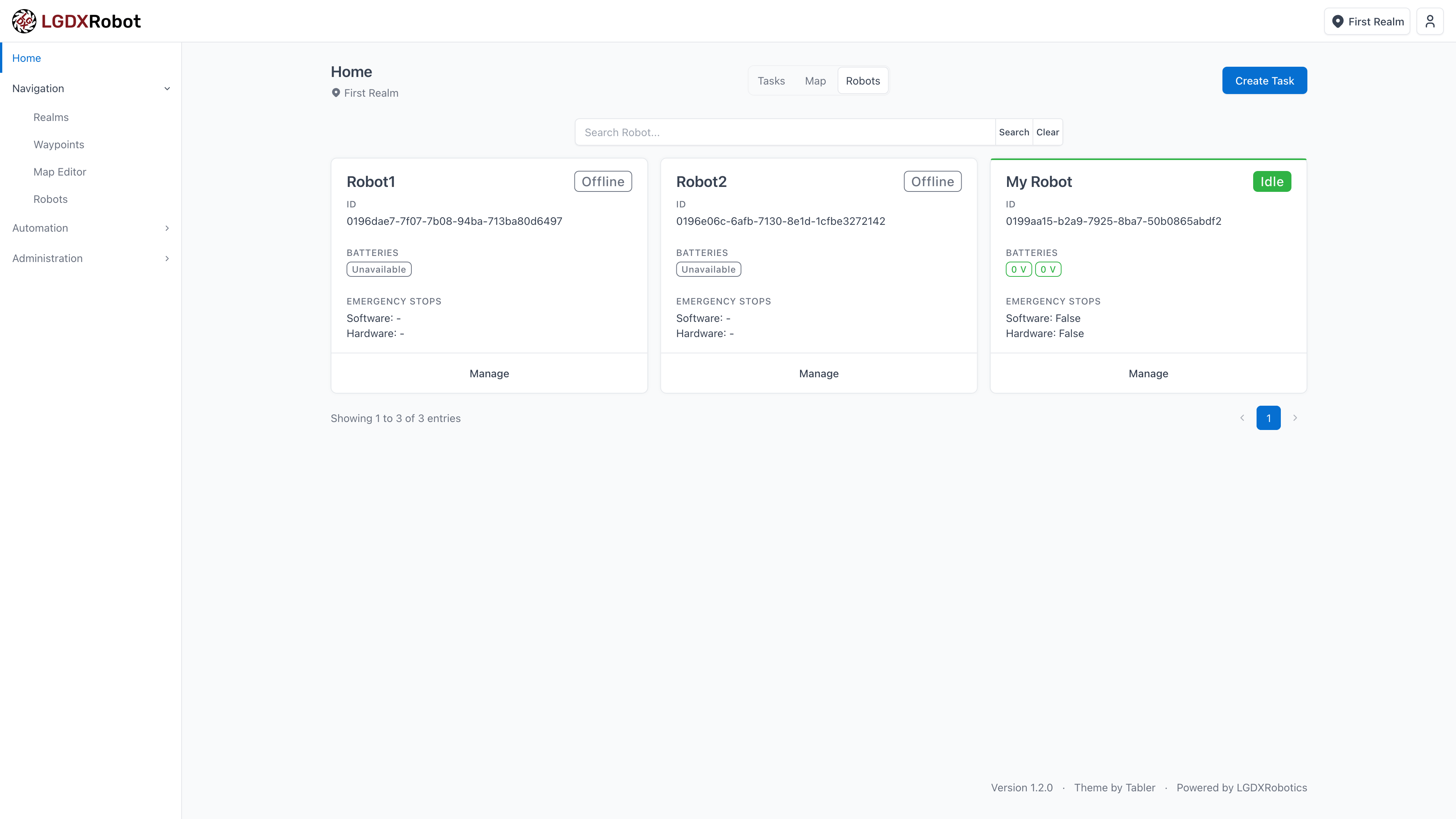The width and height of the screenshot is (1456, 819).
Task: Switch to the Map tab
Action: [x=815, y=80]
